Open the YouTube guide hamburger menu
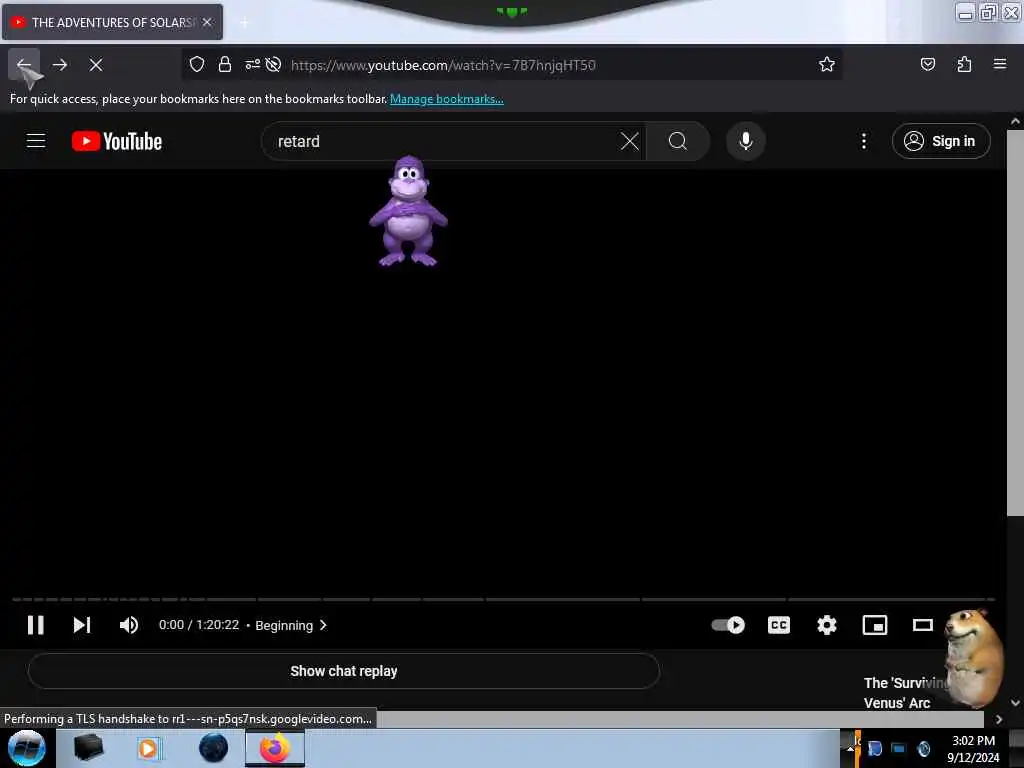This screenshot has width=1024, height=768. click(36, 141)
